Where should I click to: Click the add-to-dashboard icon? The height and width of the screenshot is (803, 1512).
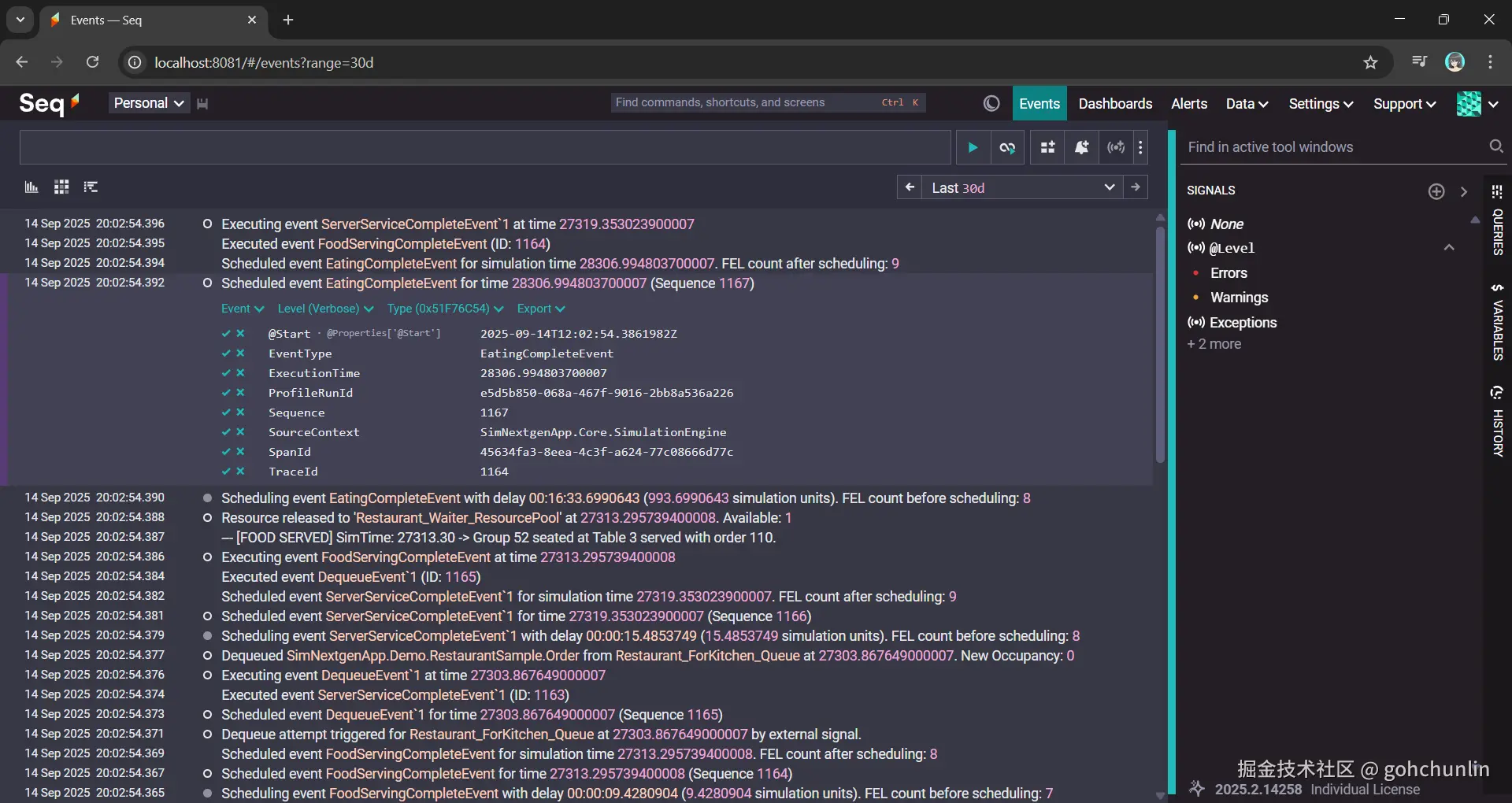[x=1047, y=147]
